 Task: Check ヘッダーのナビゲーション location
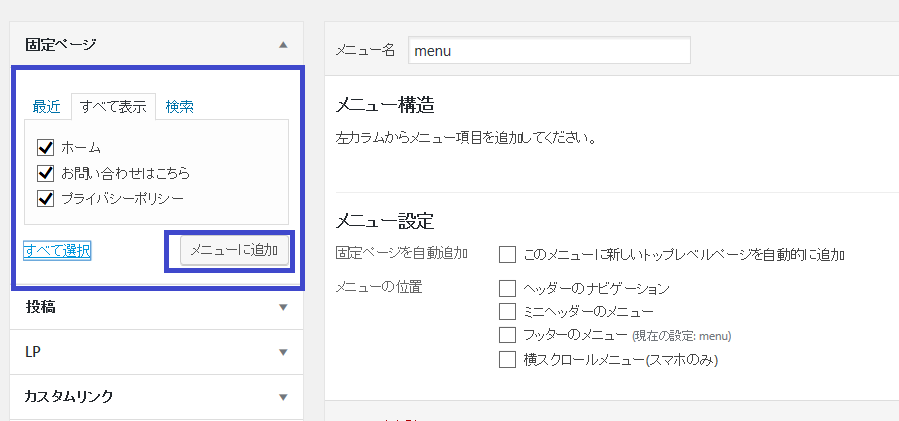coord(507,288)
